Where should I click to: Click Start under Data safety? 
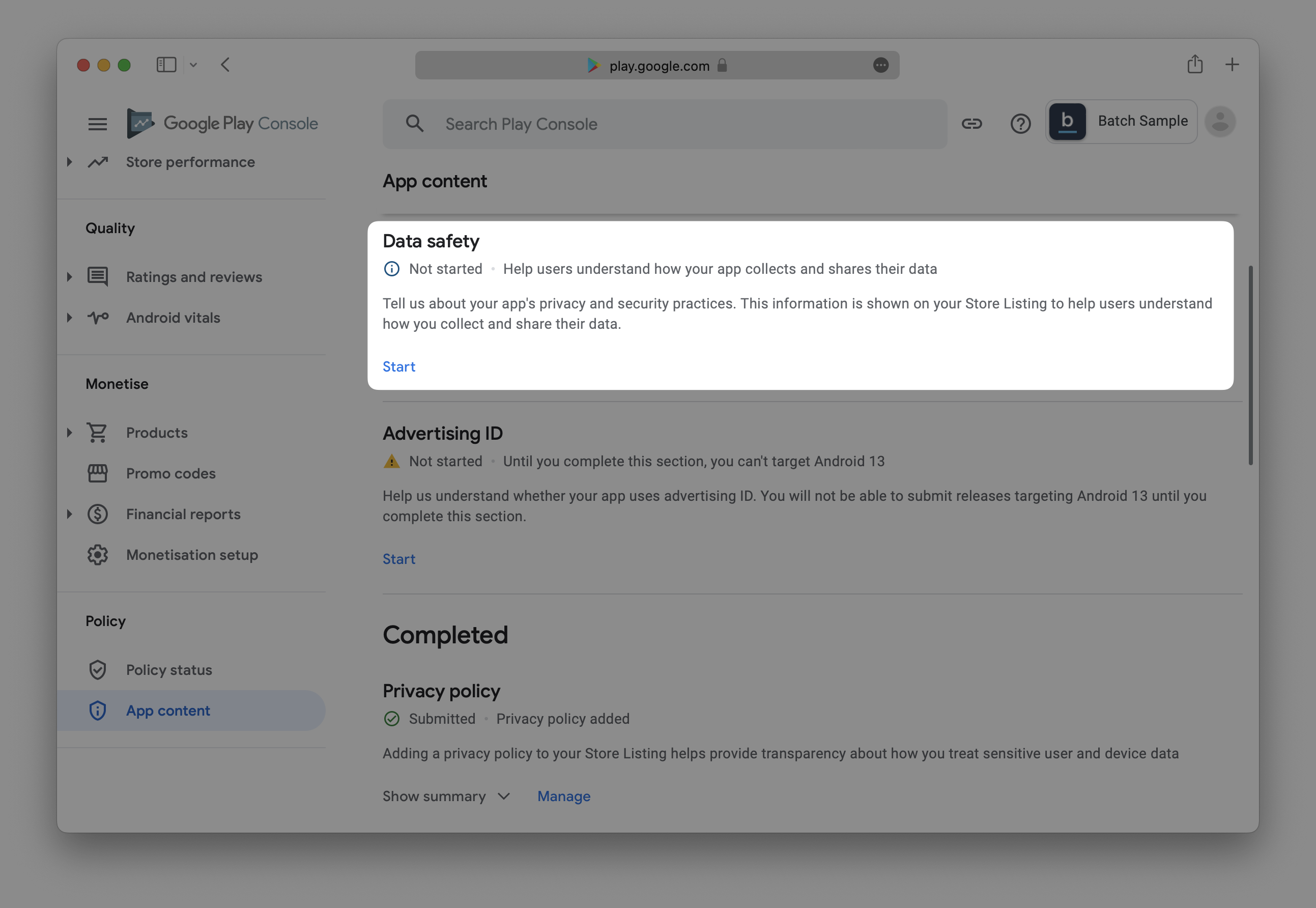click(x=398, y=366)
